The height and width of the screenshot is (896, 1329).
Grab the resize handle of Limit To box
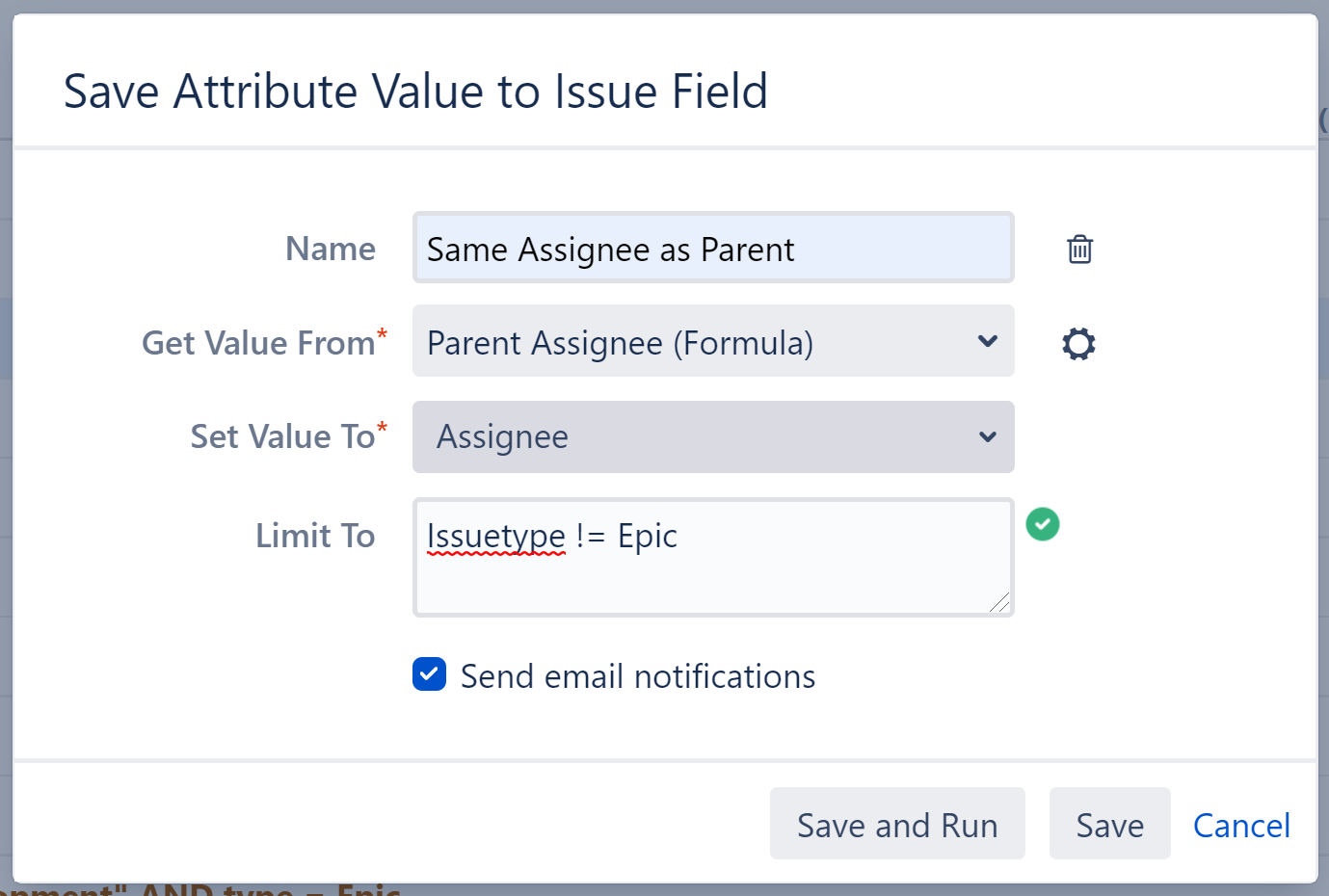coord(999,603)
